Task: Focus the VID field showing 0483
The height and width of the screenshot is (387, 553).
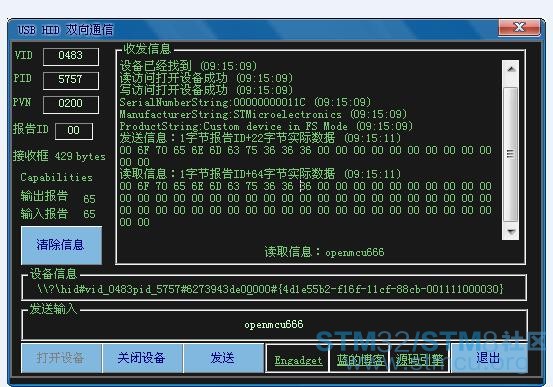Action: (x=71, y=56)
